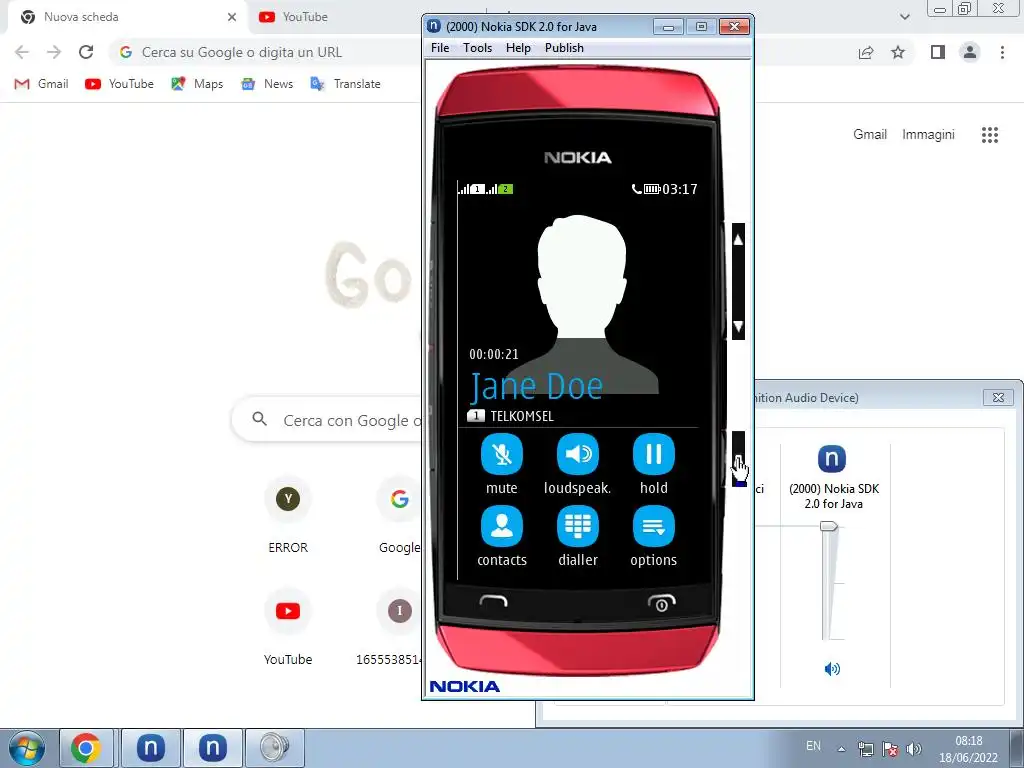Open Google shortcut tile
This screenshot has width=1024, height=768.
(x=400, y=516)
